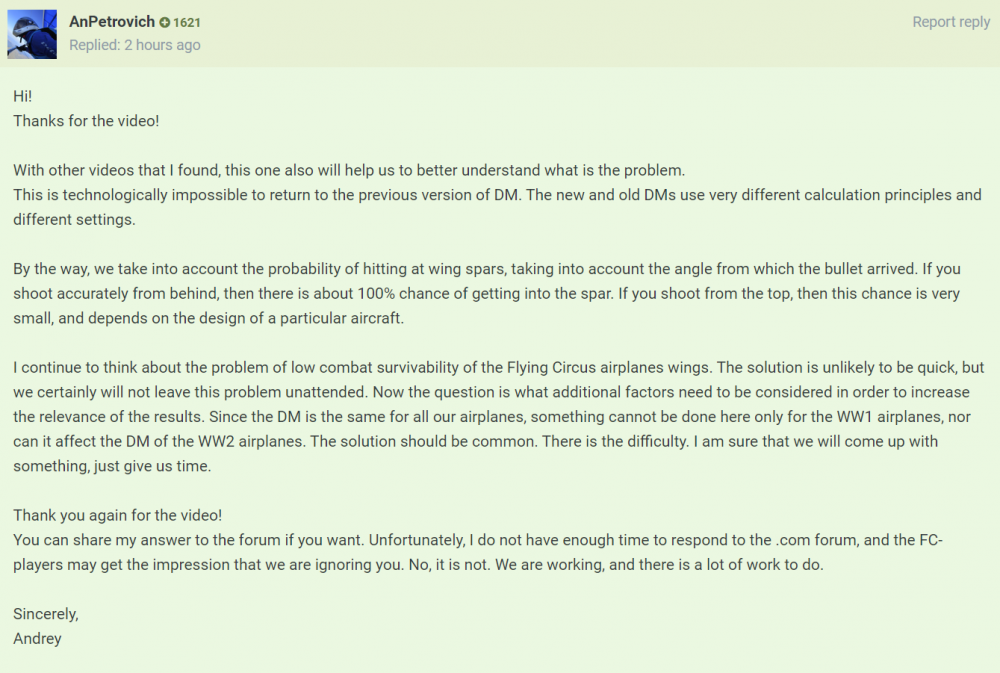Screen dimensions: 1000x673
Task: Click the reputation score 1621
Action: 187,22
